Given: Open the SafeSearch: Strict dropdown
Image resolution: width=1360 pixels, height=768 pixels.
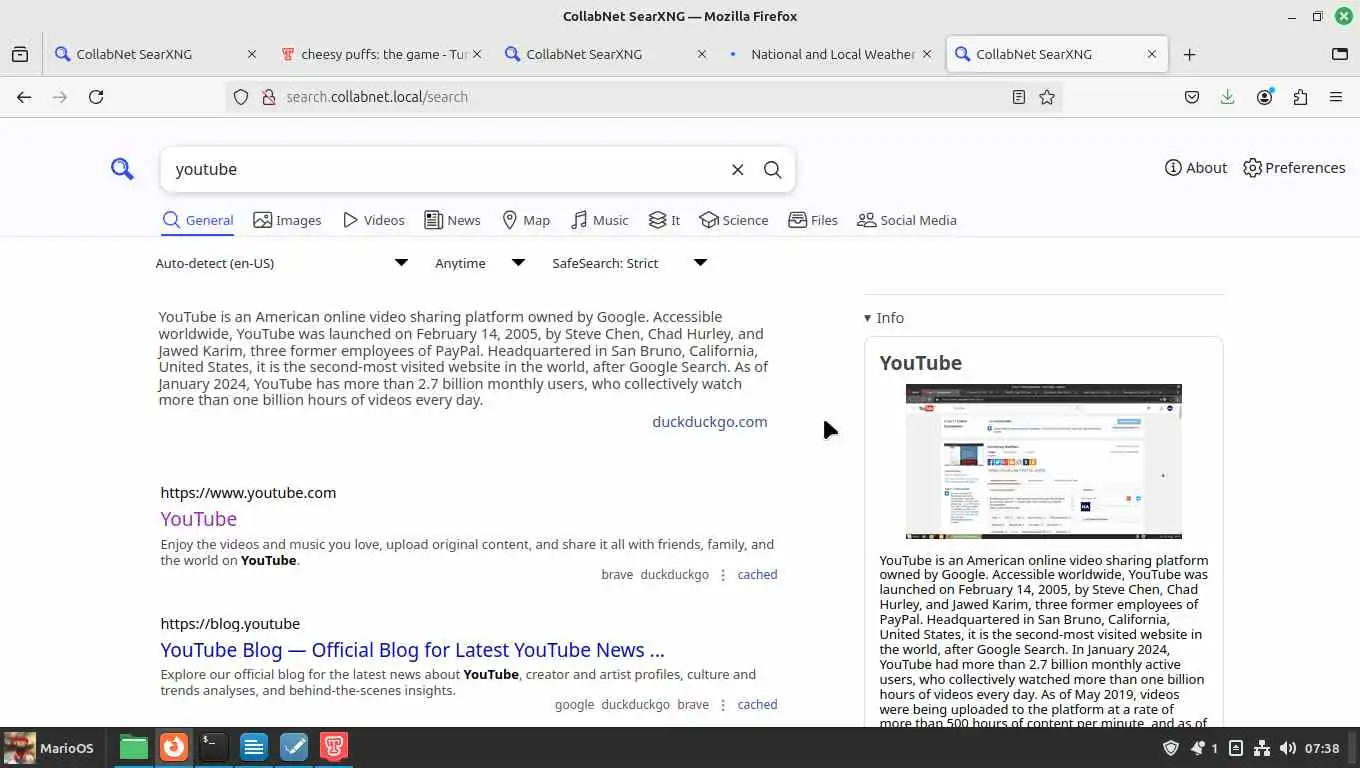Looking at the screenshot, I should point(630,263).
